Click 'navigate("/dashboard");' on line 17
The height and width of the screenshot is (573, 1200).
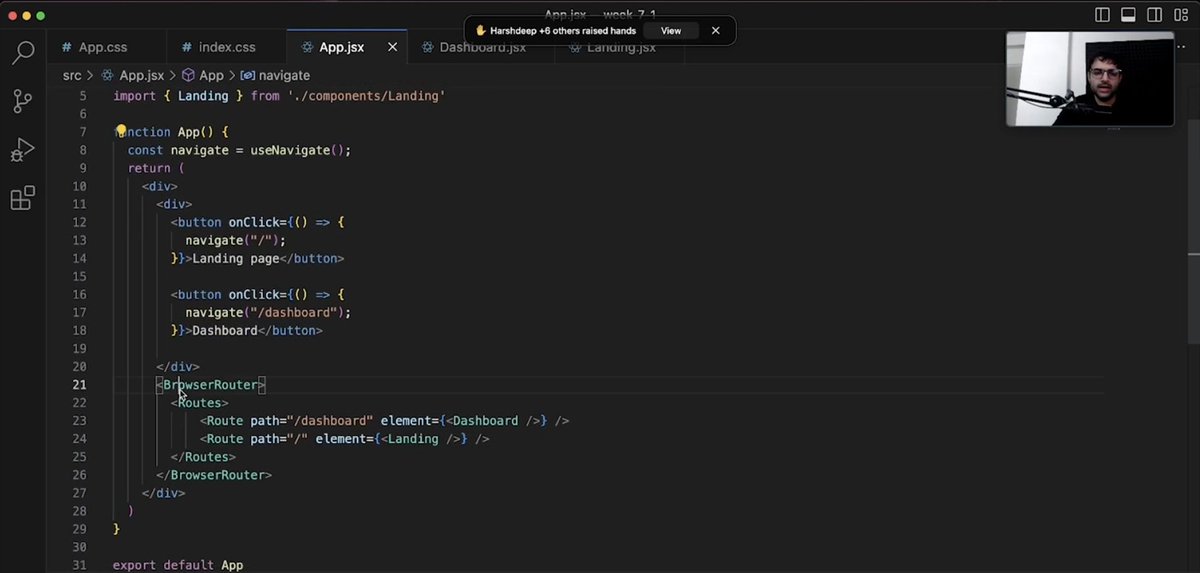[268, 312]
